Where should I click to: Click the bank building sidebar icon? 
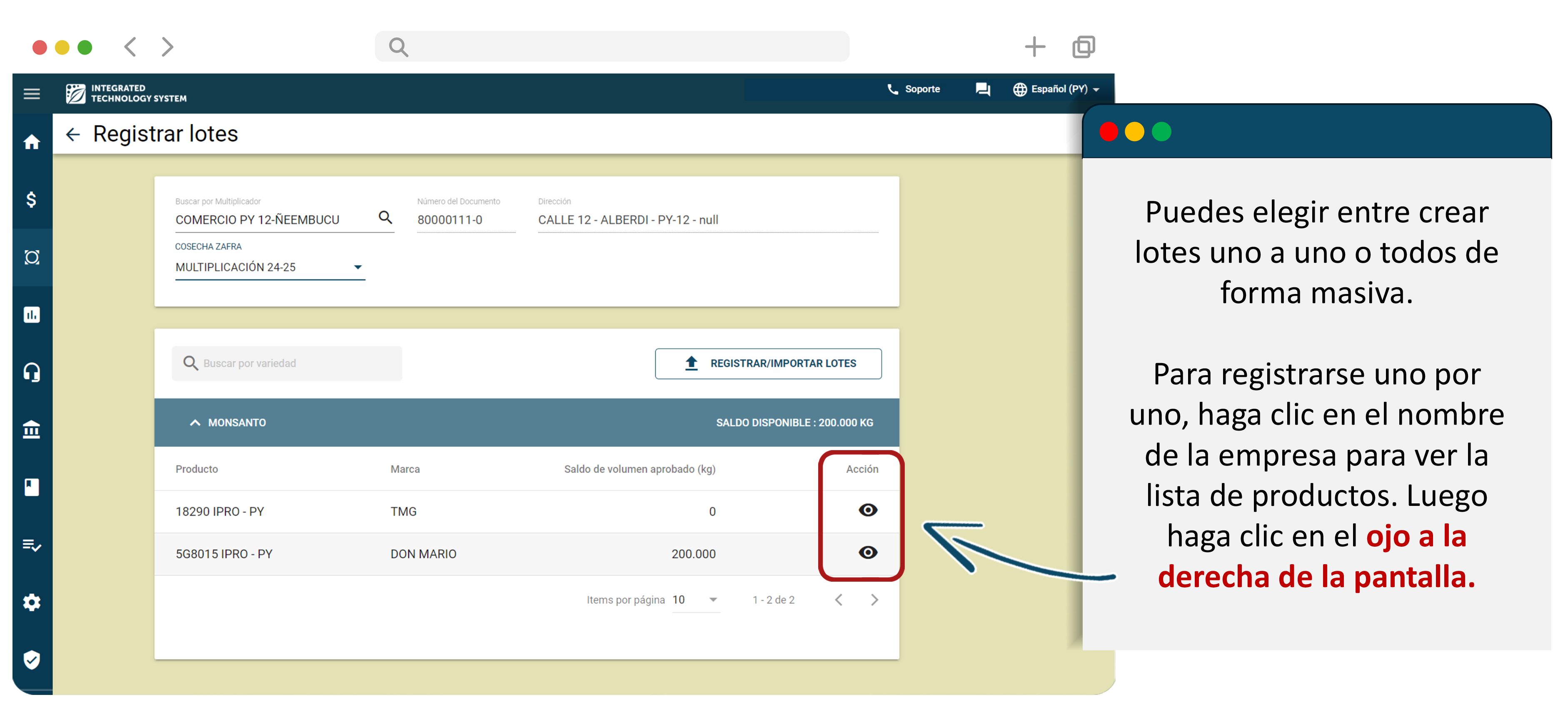pos(32,430)
